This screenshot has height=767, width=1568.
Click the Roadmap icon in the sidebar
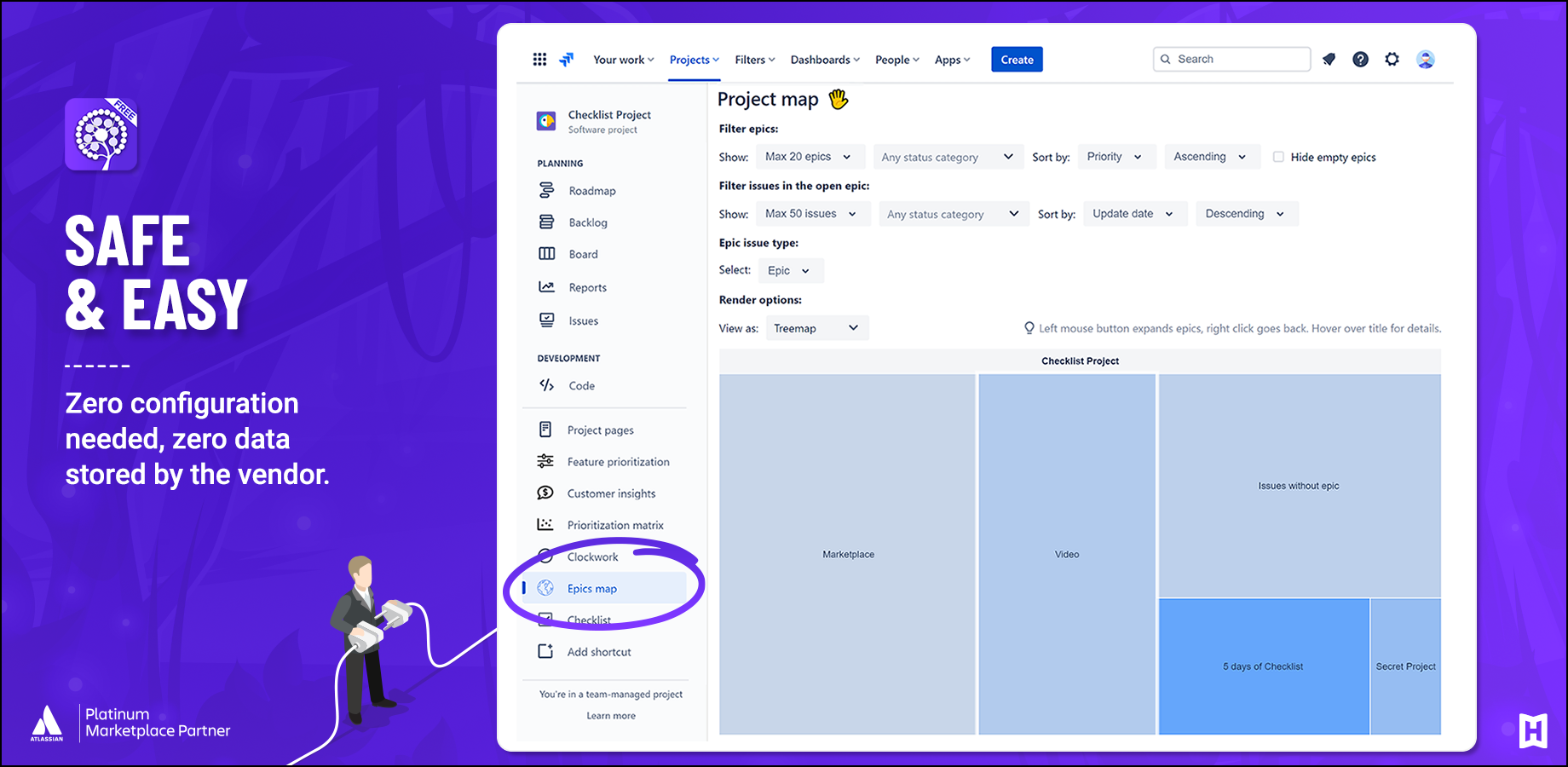tap(546, 190)
